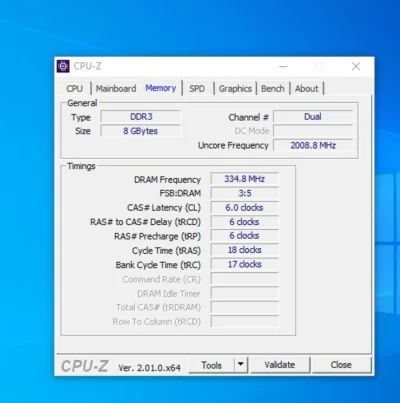Screen dimensions: 400x403
Task: Click the CPU-Z title bar text
Action: pos(87,66)
